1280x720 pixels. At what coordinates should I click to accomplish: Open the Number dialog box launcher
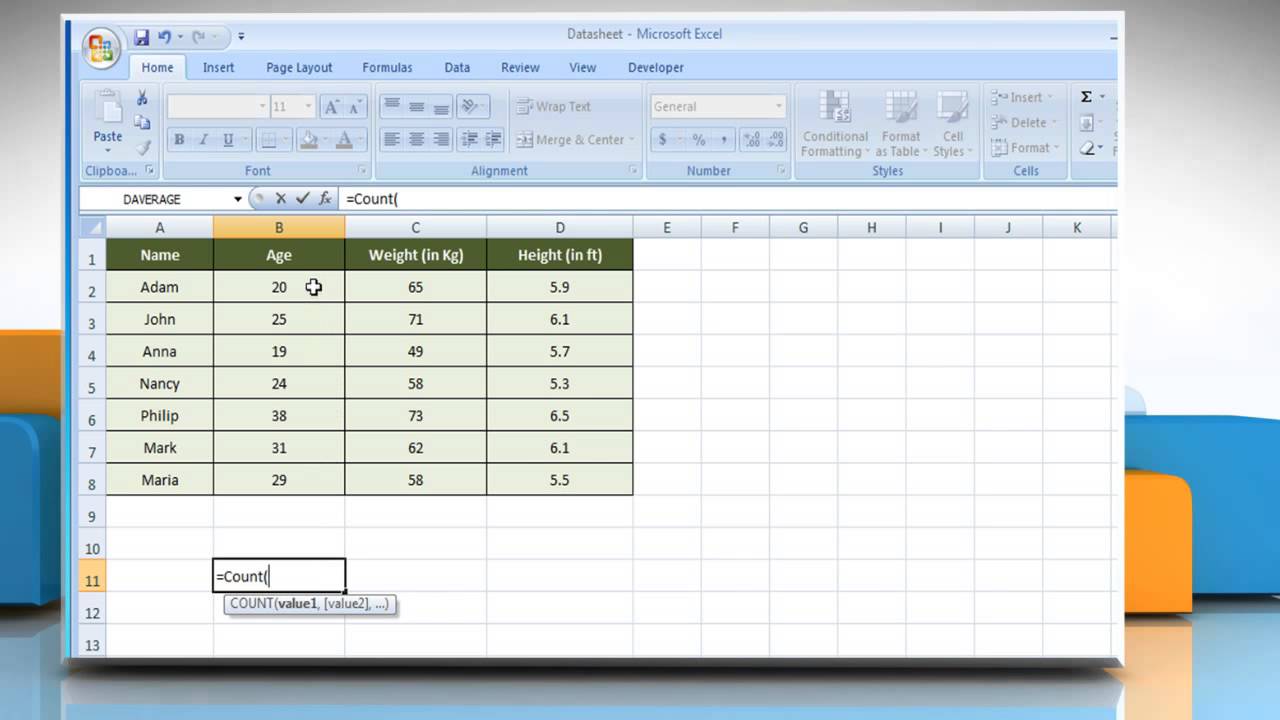(x=782, y=171)
